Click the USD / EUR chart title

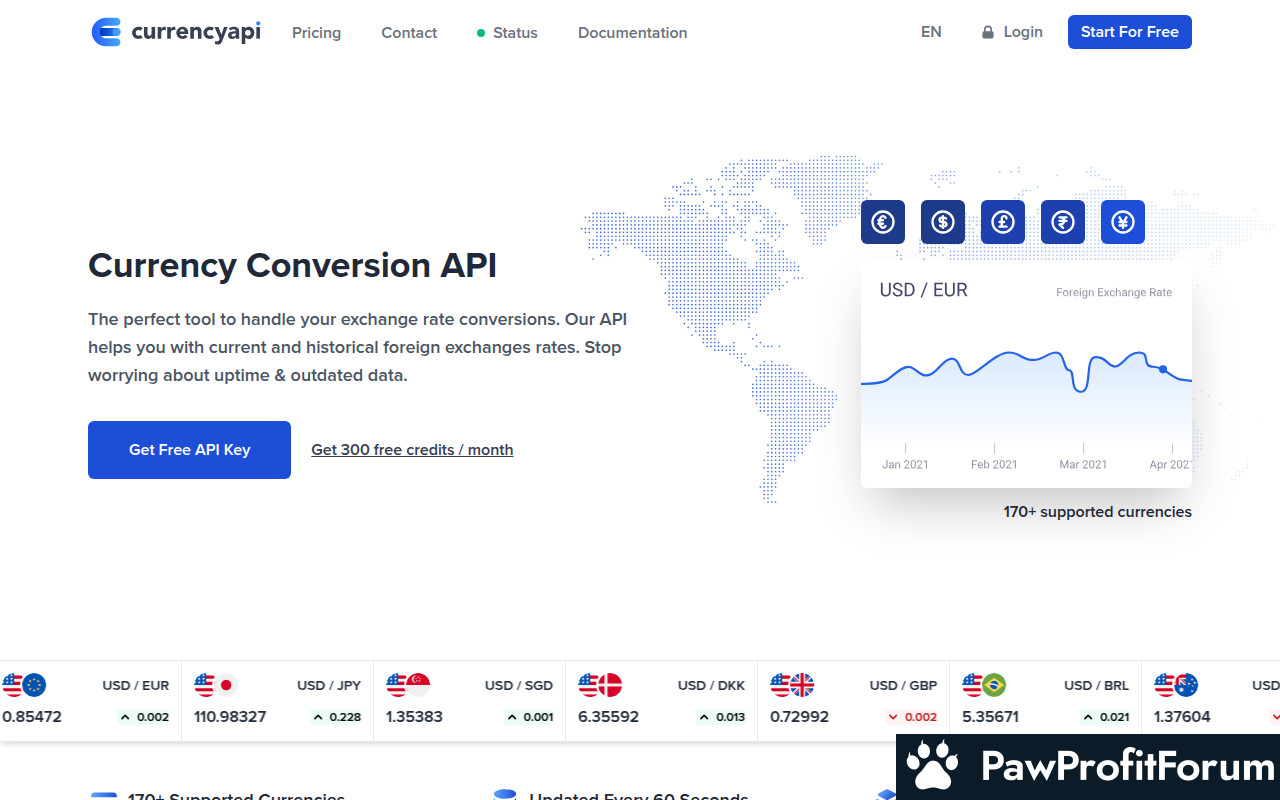click(923, 290)
